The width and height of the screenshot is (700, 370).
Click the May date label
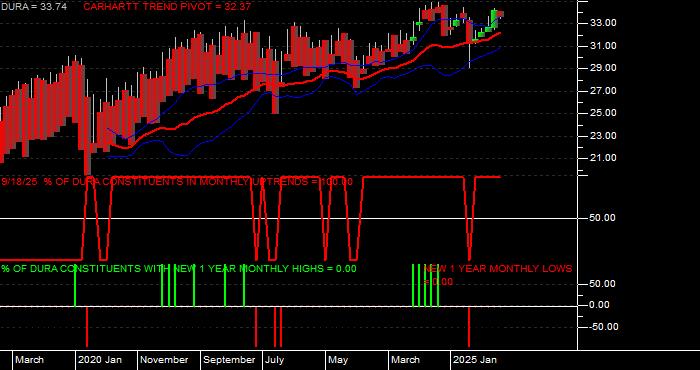pos(338,360)
